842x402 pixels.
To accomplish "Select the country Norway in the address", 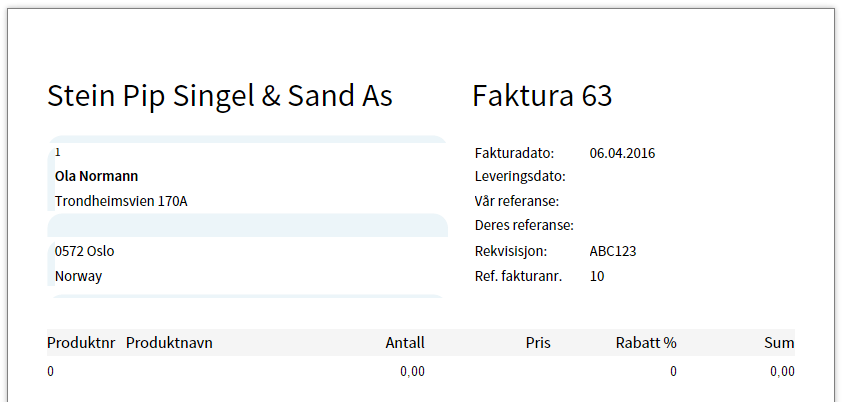I will pos(78,276).
